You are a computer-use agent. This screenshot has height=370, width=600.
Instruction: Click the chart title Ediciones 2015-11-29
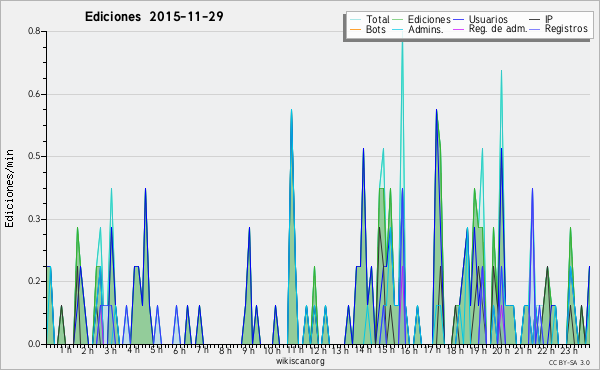click(x=154, y=17)
